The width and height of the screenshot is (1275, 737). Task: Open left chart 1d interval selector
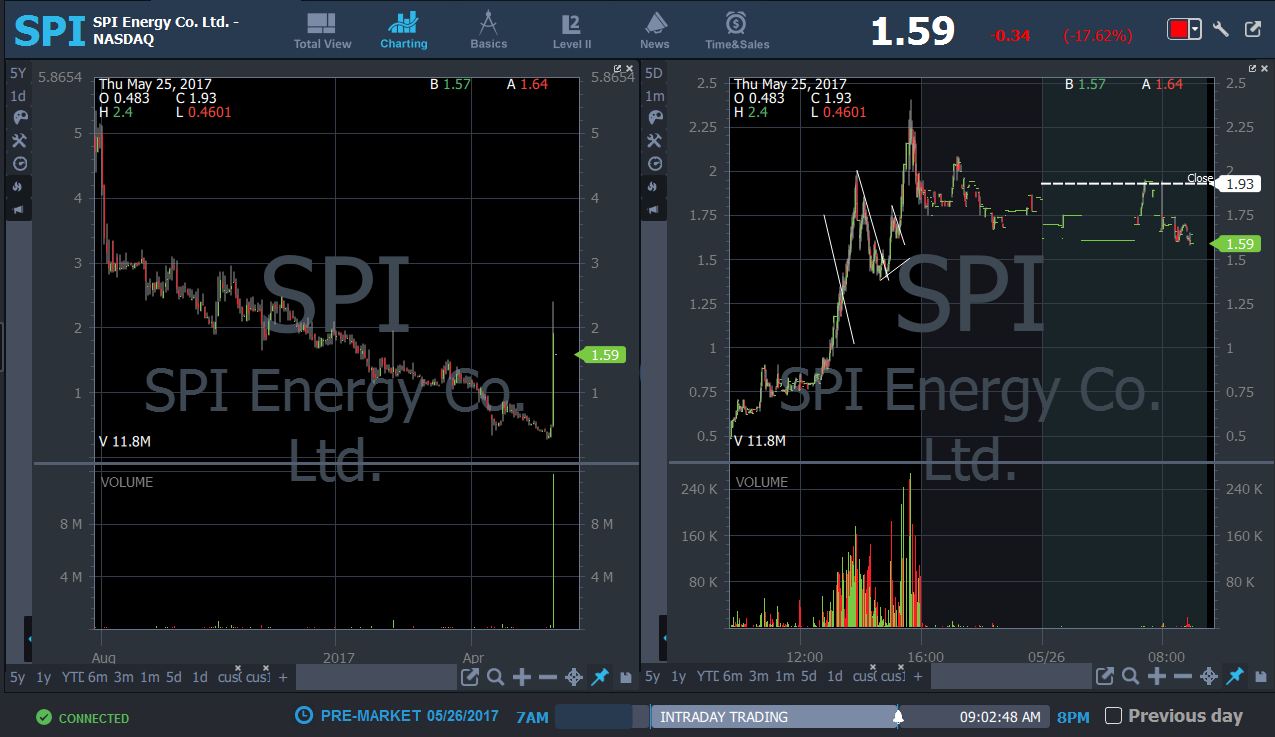tap(18, 96)
